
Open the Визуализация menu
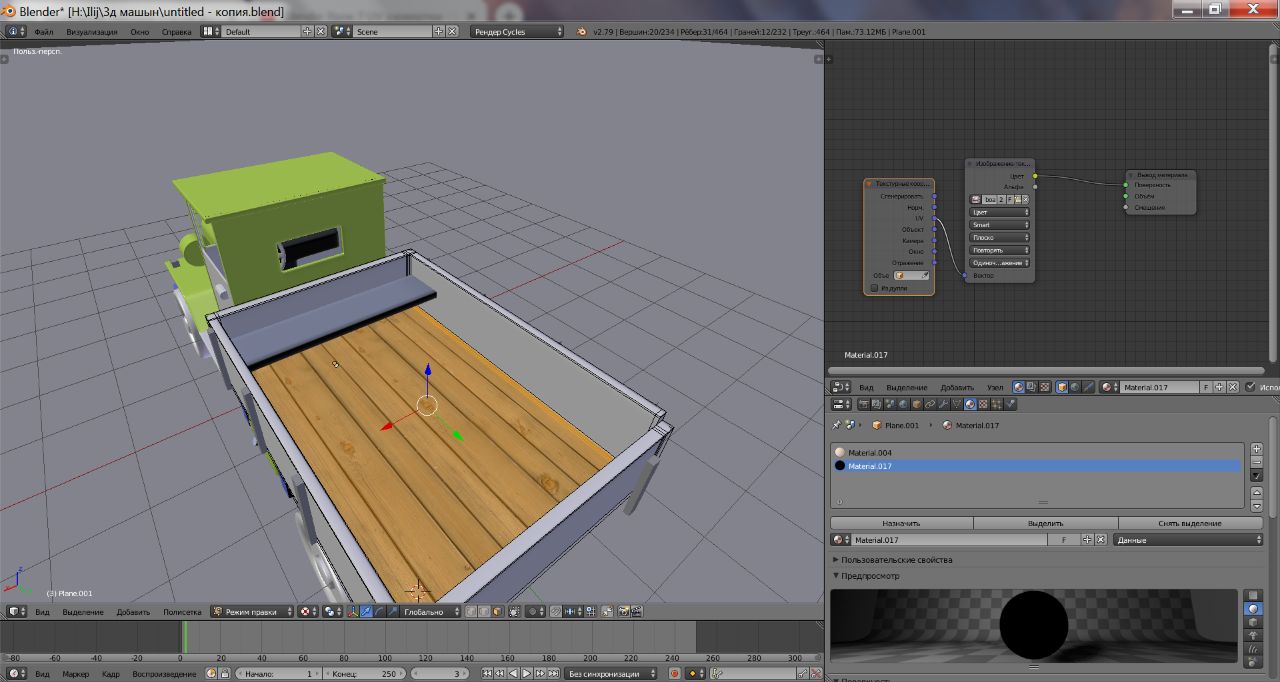coord(92,32)
